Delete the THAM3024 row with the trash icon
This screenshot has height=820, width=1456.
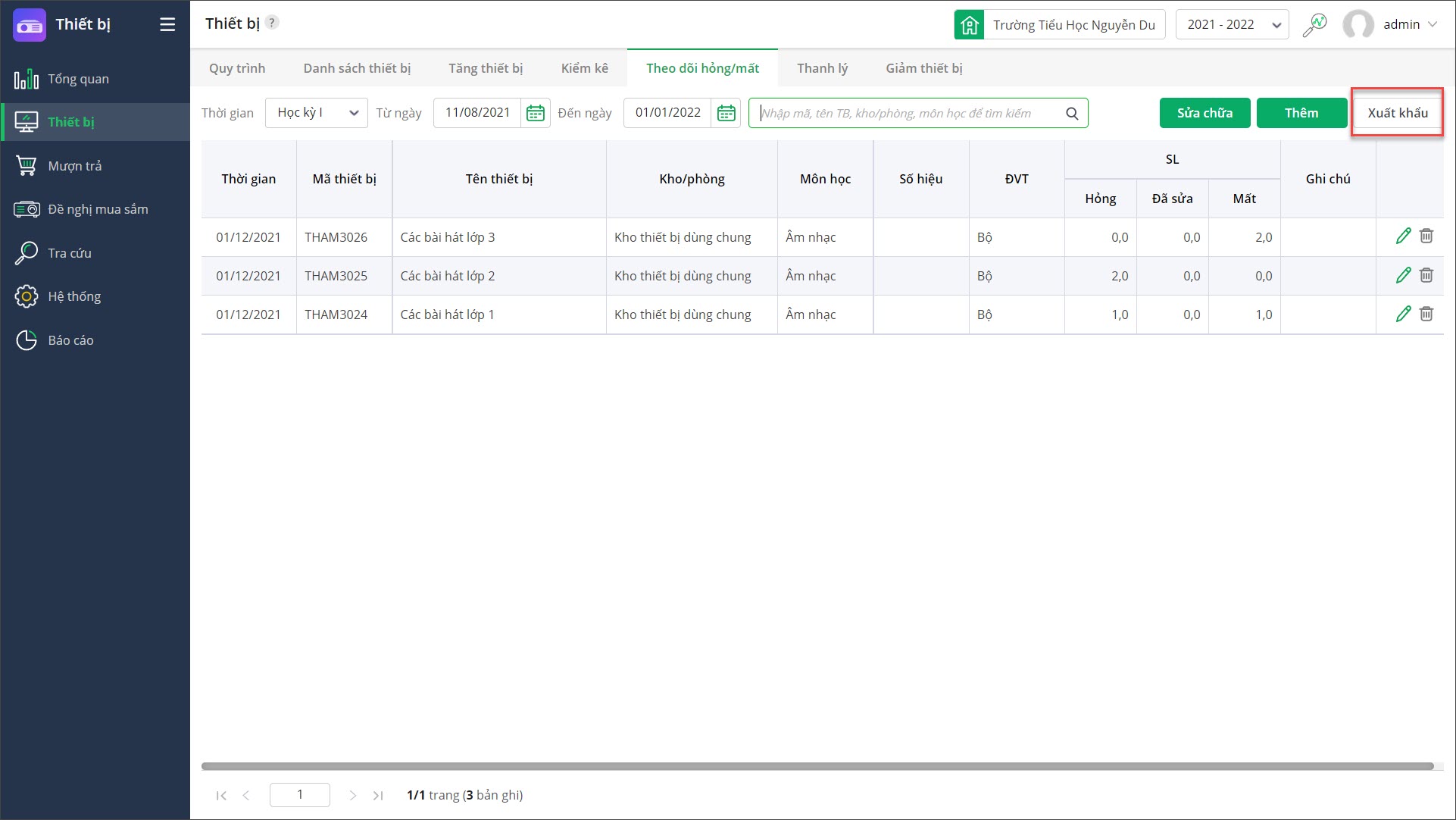pyautogui.click(x=1426, y=314)
